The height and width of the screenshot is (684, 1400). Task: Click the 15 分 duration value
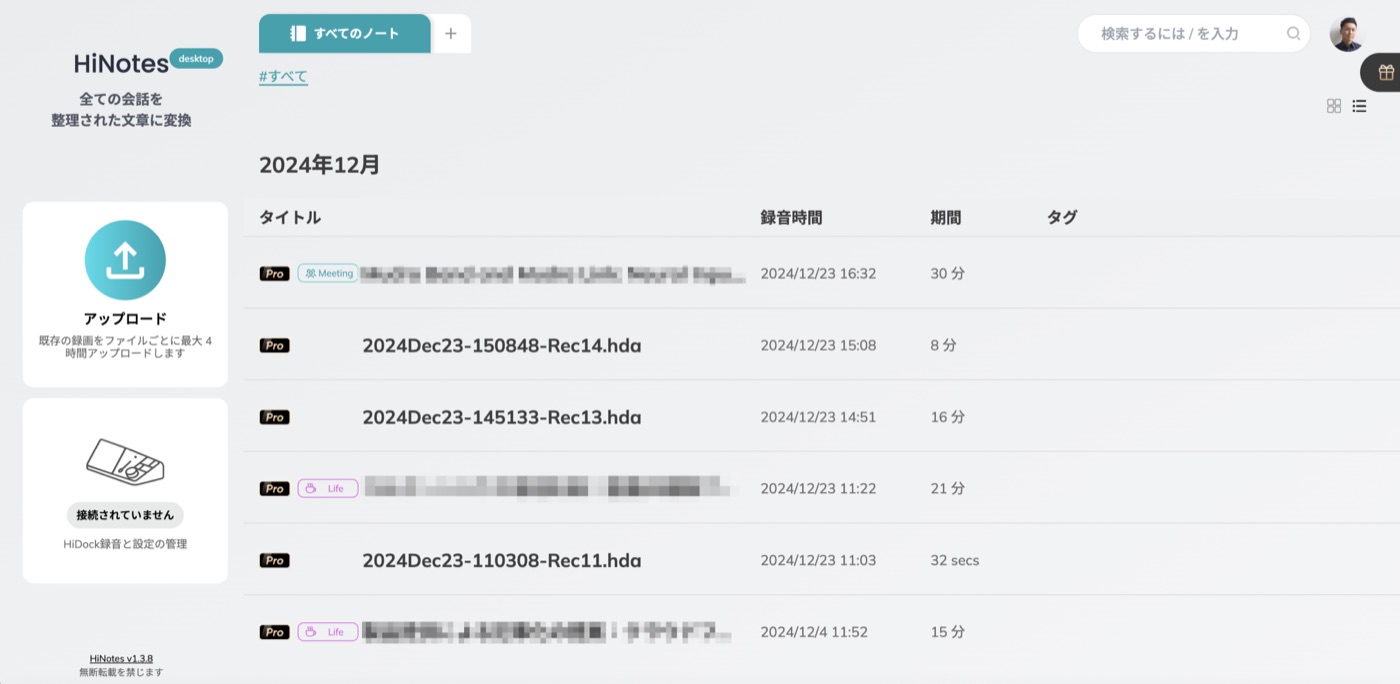[947, 632]
